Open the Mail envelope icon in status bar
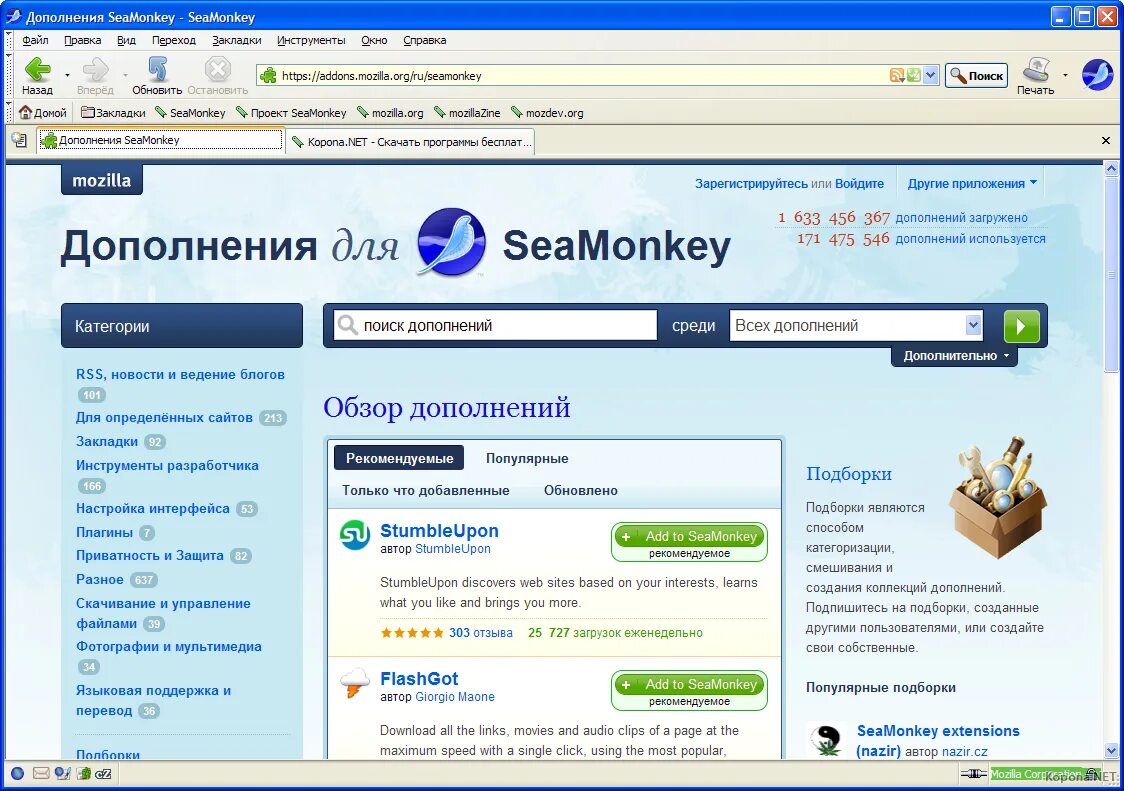This screenshot has height=791, width=1124. click(x=41, y=773)
